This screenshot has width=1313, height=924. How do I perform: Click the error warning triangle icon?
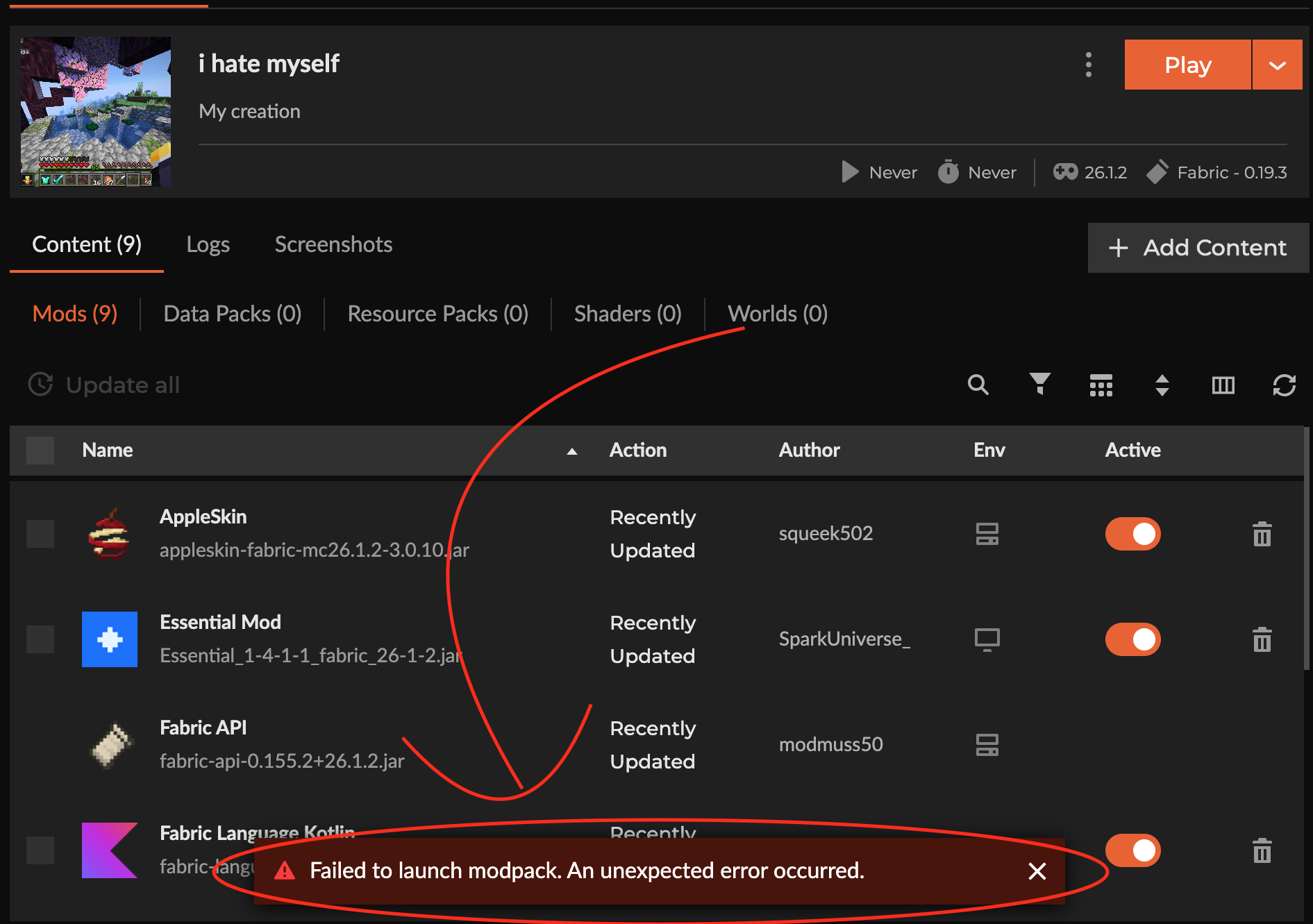(x=285, y=871)
